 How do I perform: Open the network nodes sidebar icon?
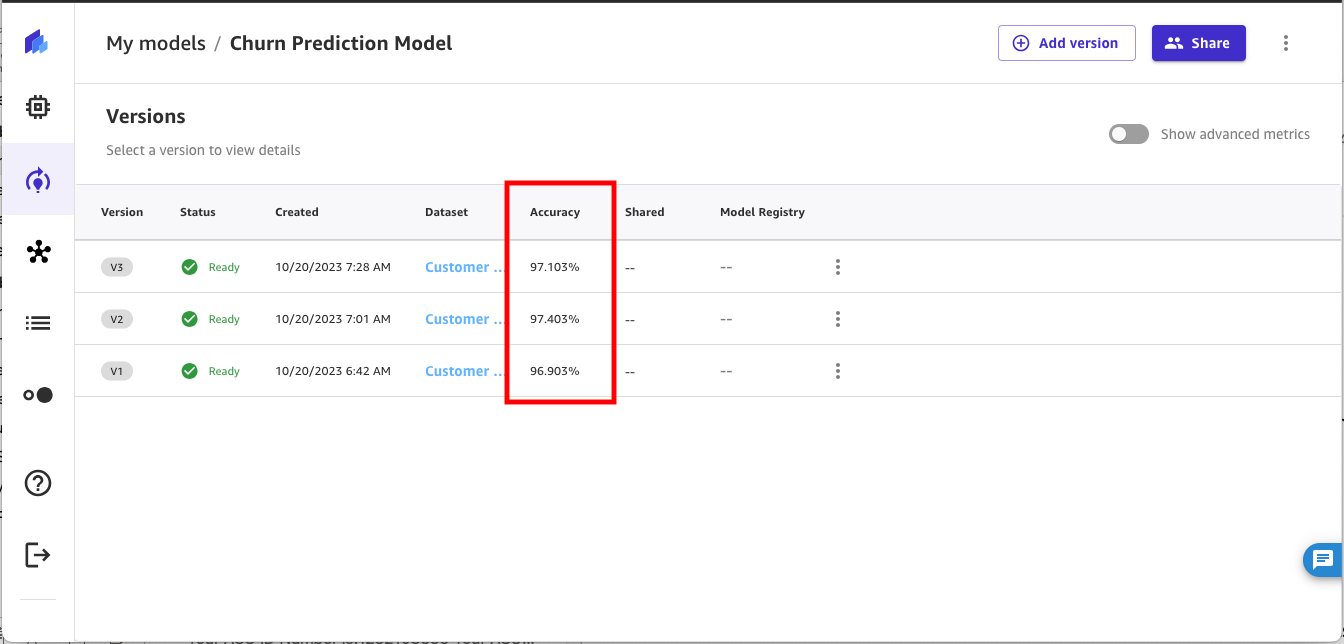[x=38, y=252]
